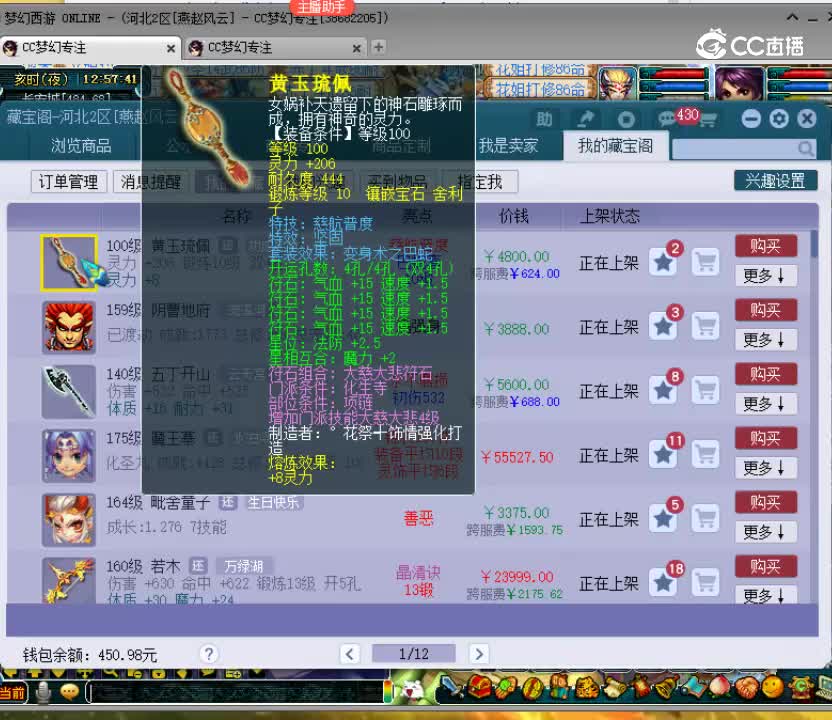Favorite the 毗舍童子 listing with star
This screenshot has width=832, height=720.
[x=663, y=519]
